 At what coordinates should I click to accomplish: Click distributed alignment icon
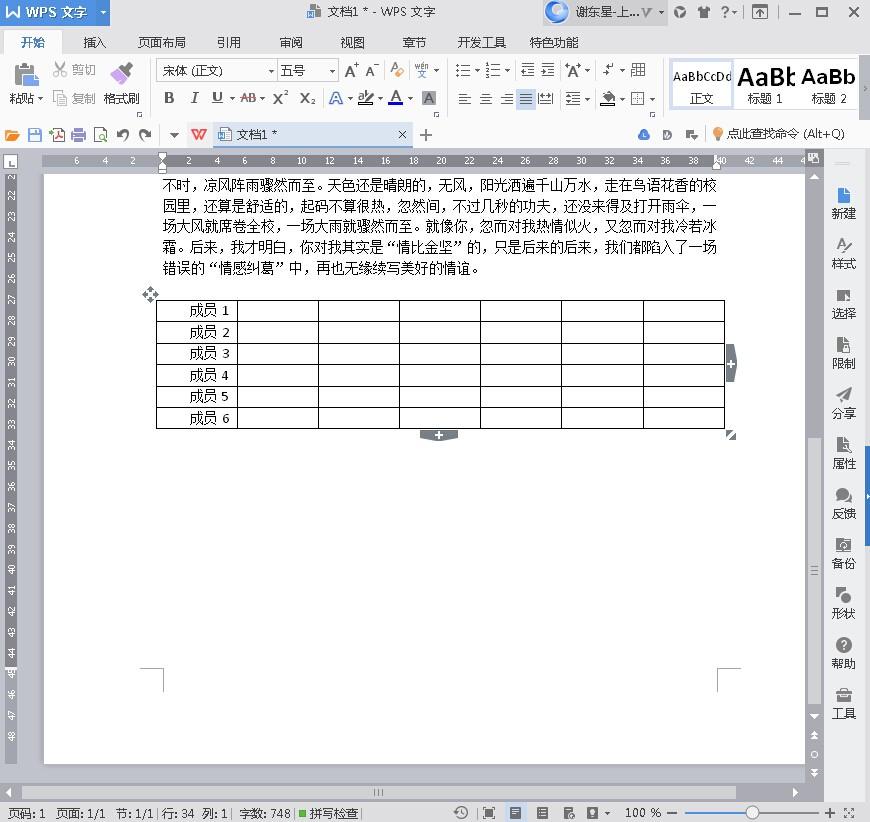(x=546, y=99)
